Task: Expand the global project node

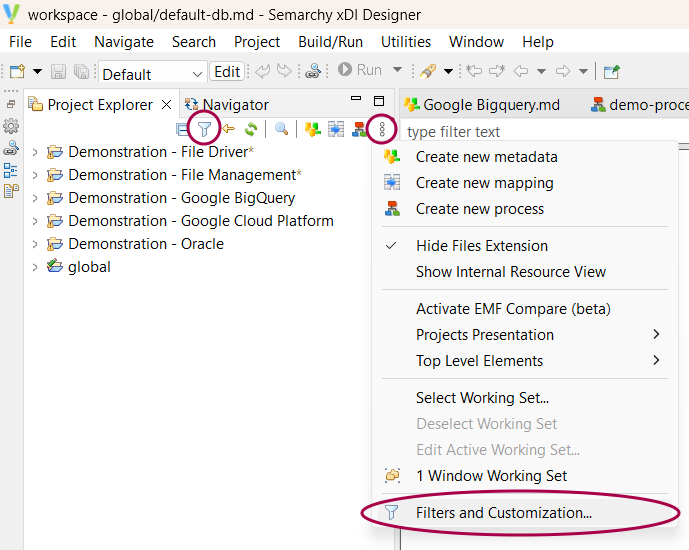Action: click(35, 267)
